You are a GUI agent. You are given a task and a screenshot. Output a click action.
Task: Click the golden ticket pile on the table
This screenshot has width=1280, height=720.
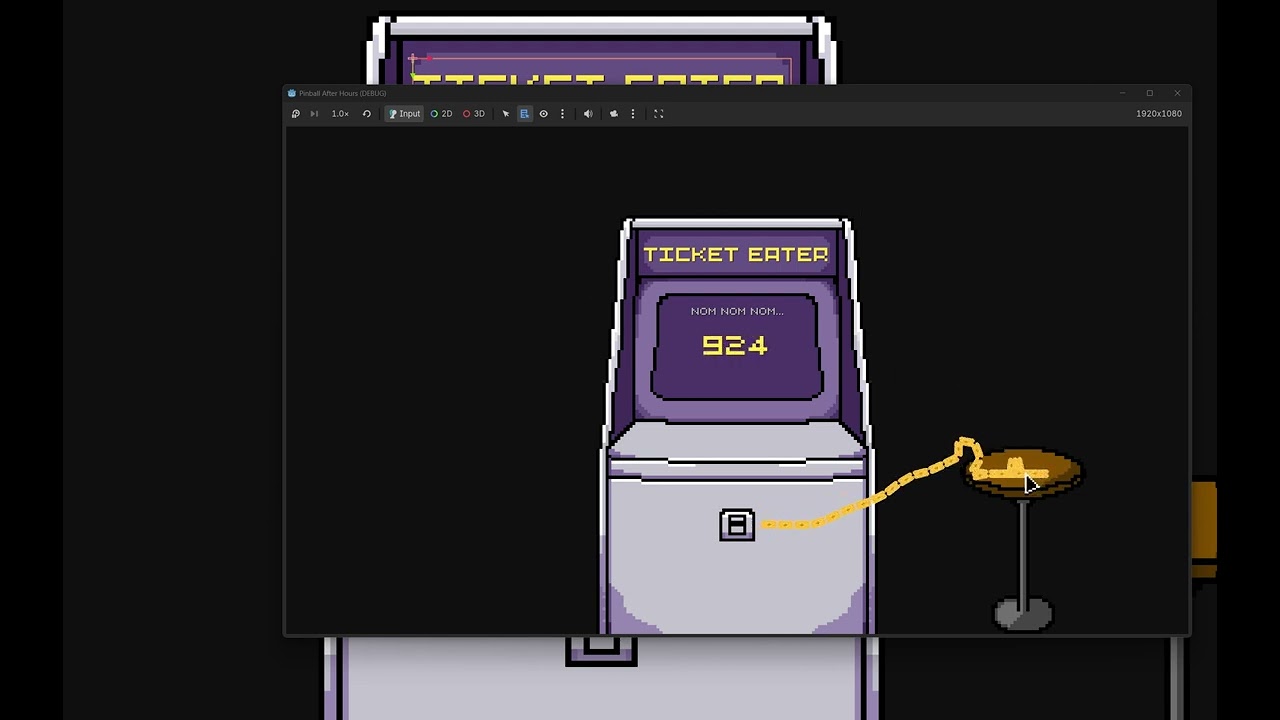(1012, 468)
